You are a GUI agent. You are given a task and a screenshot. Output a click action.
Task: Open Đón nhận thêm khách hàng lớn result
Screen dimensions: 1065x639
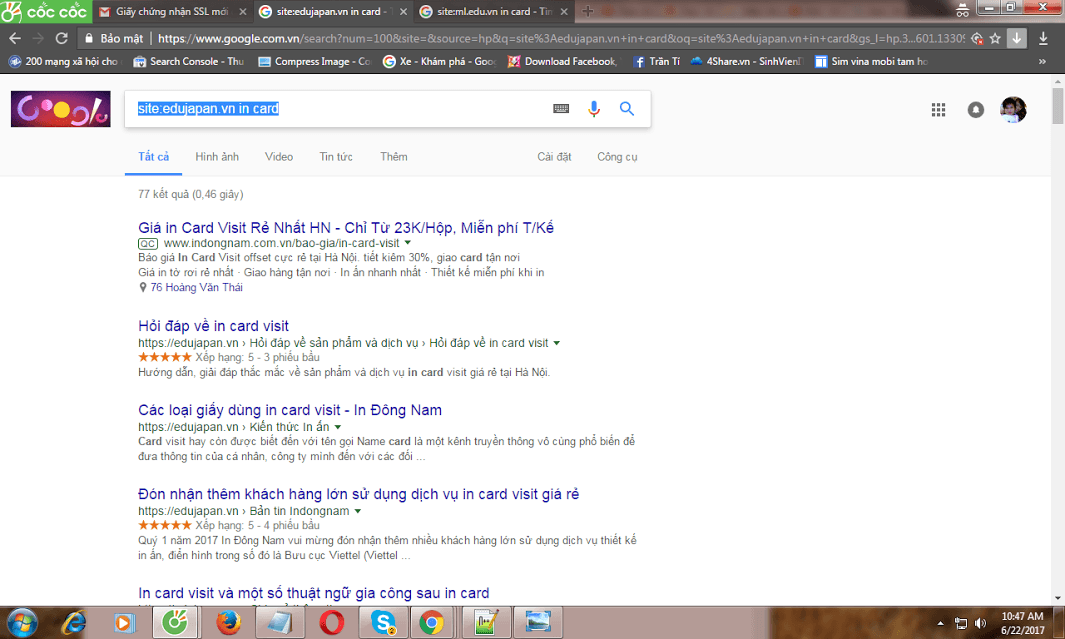point(359,494)
